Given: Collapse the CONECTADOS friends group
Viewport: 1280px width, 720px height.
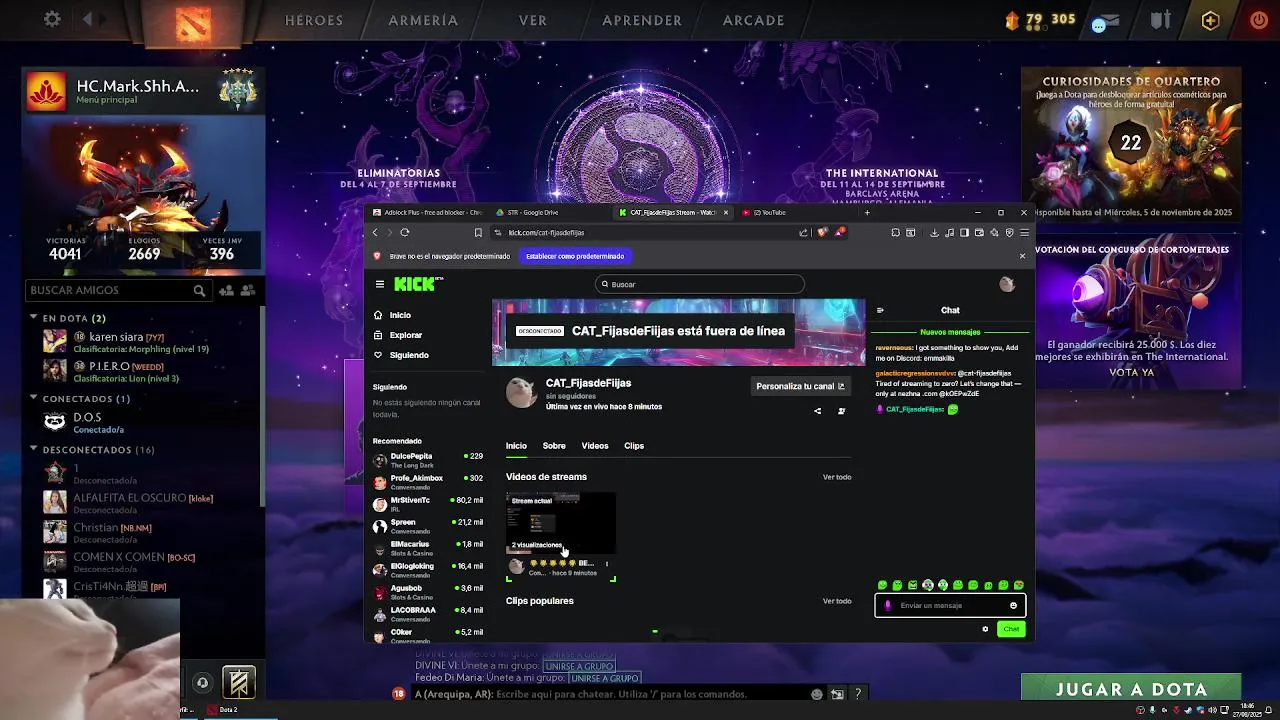Looking at the screenshot, I should 34,399.
